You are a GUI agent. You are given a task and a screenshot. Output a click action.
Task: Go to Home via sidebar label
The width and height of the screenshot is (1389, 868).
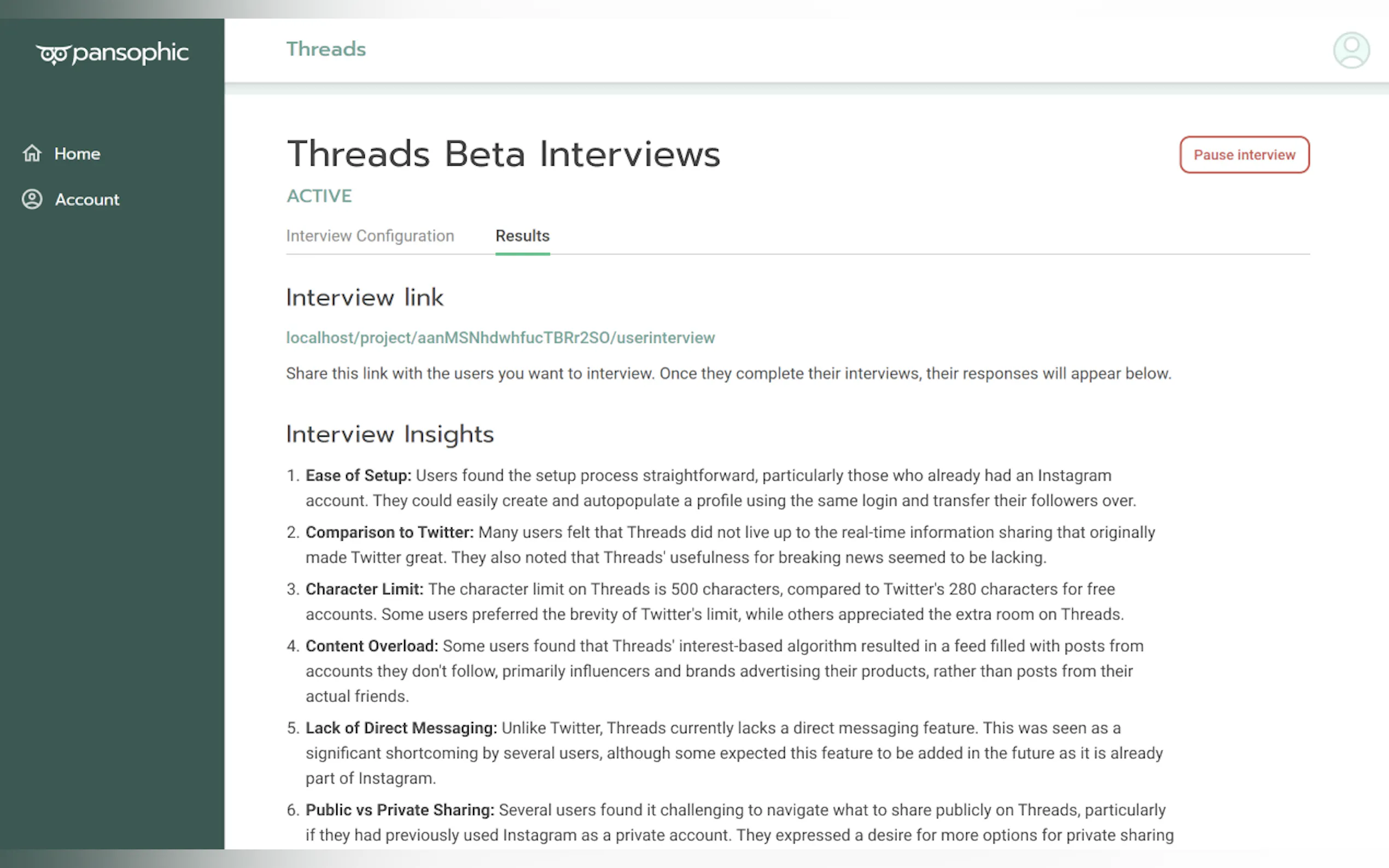(78, 154)
